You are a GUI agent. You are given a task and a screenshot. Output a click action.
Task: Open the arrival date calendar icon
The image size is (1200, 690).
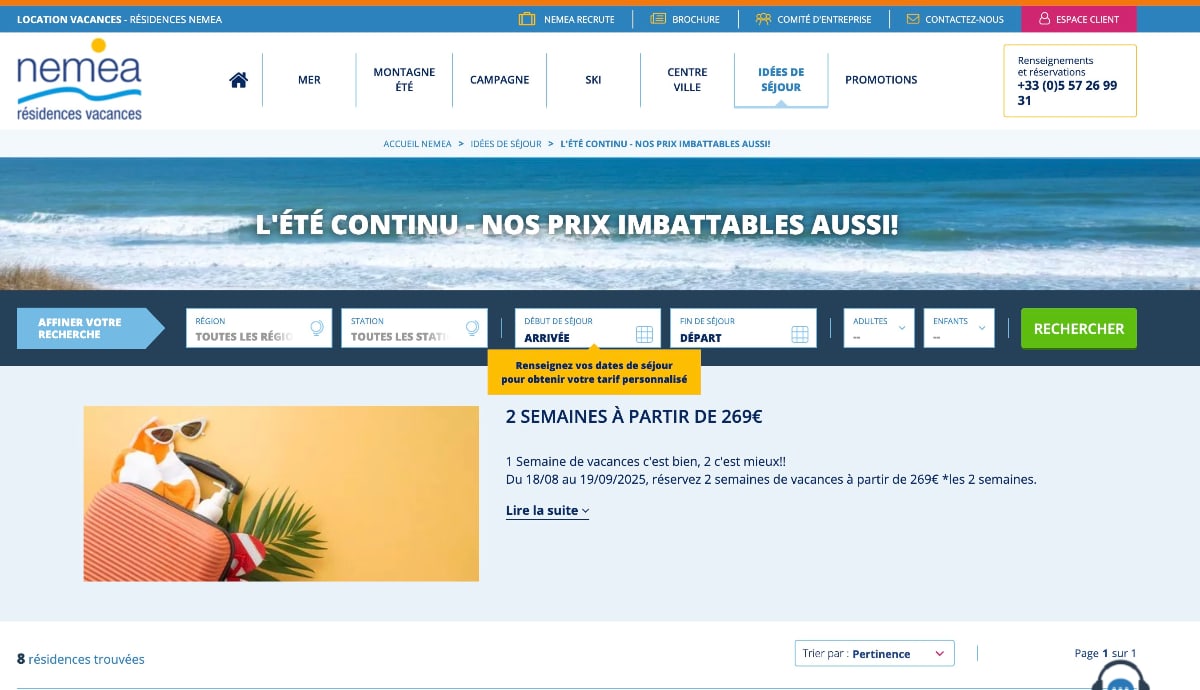pyautogui.click(x=644, y=334)
